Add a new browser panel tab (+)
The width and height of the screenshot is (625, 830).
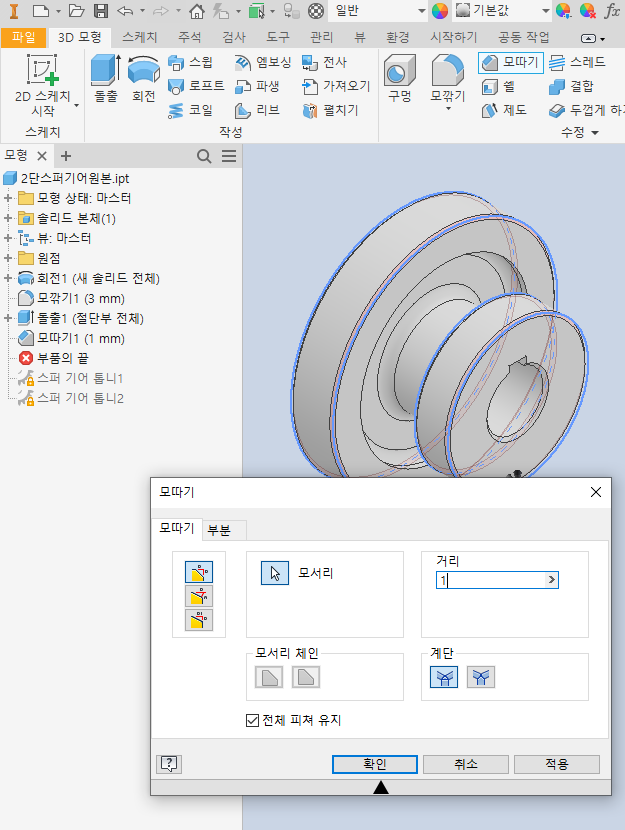66,156
